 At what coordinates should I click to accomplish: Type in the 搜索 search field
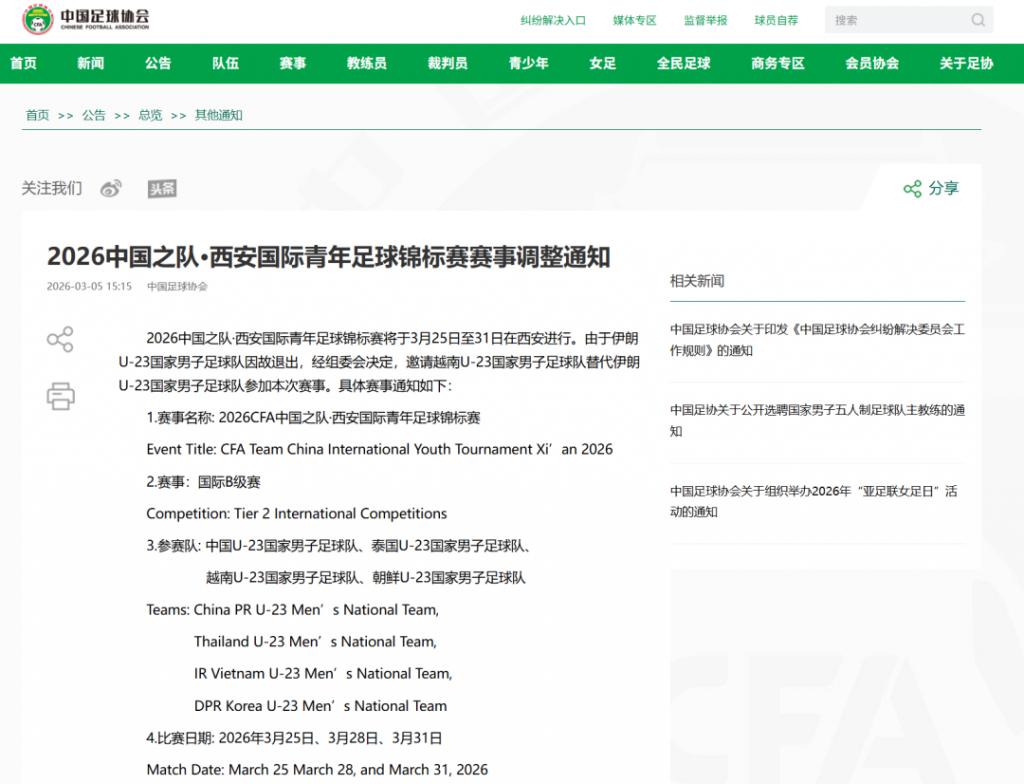[x=895, y=20]
